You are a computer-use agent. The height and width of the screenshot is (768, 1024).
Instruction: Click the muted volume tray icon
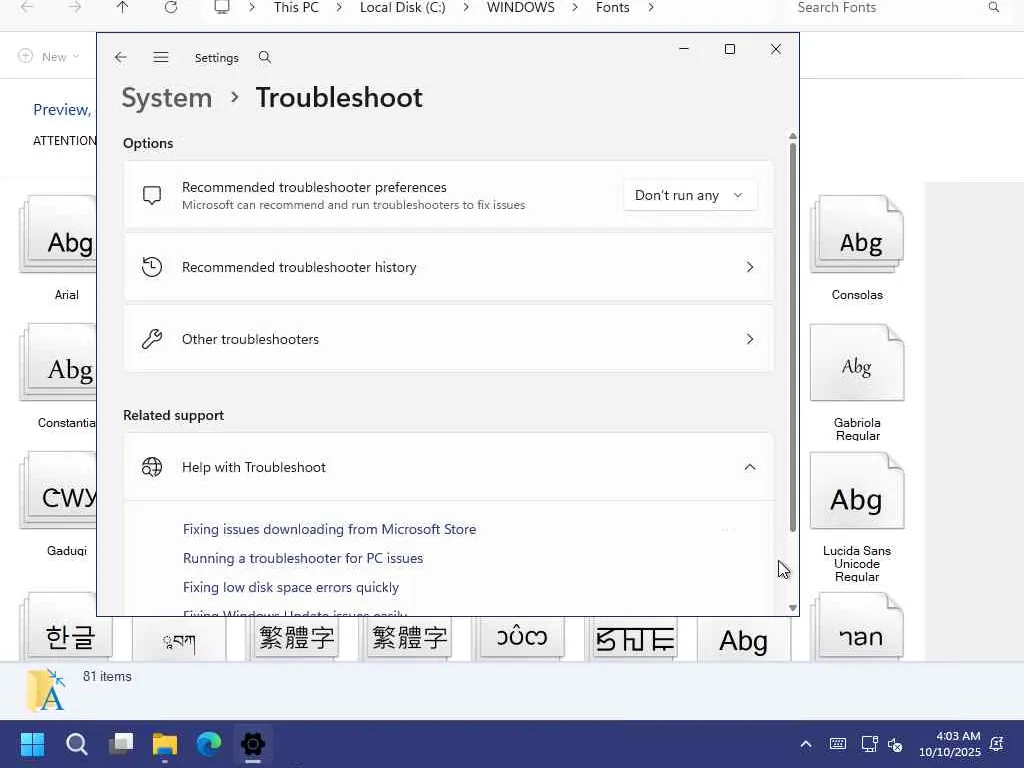895,744
